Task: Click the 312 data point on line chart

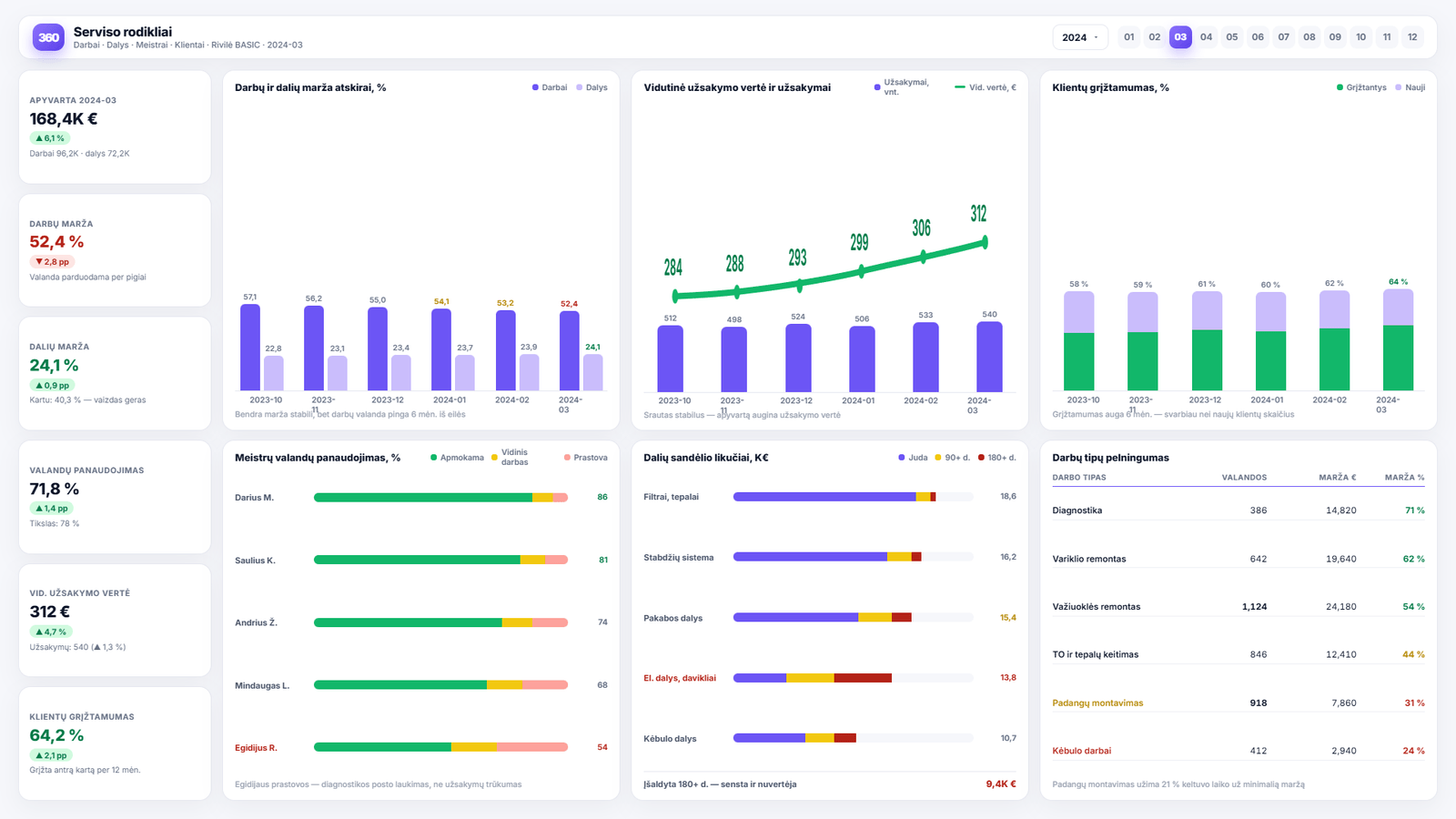Action: pos(985,242)
